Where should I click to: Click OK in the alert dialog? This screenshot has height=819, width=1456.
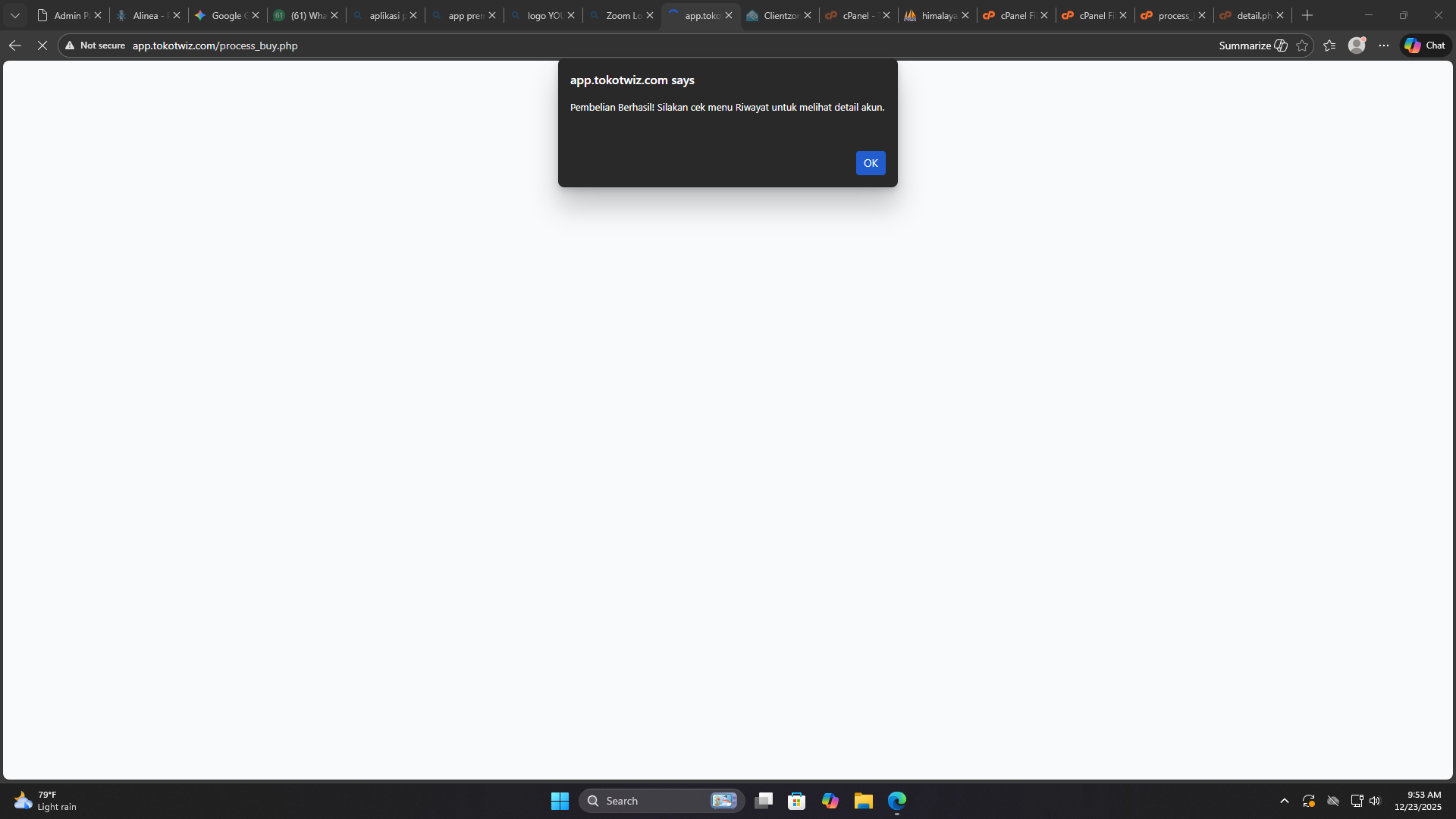tap(870, 163)
